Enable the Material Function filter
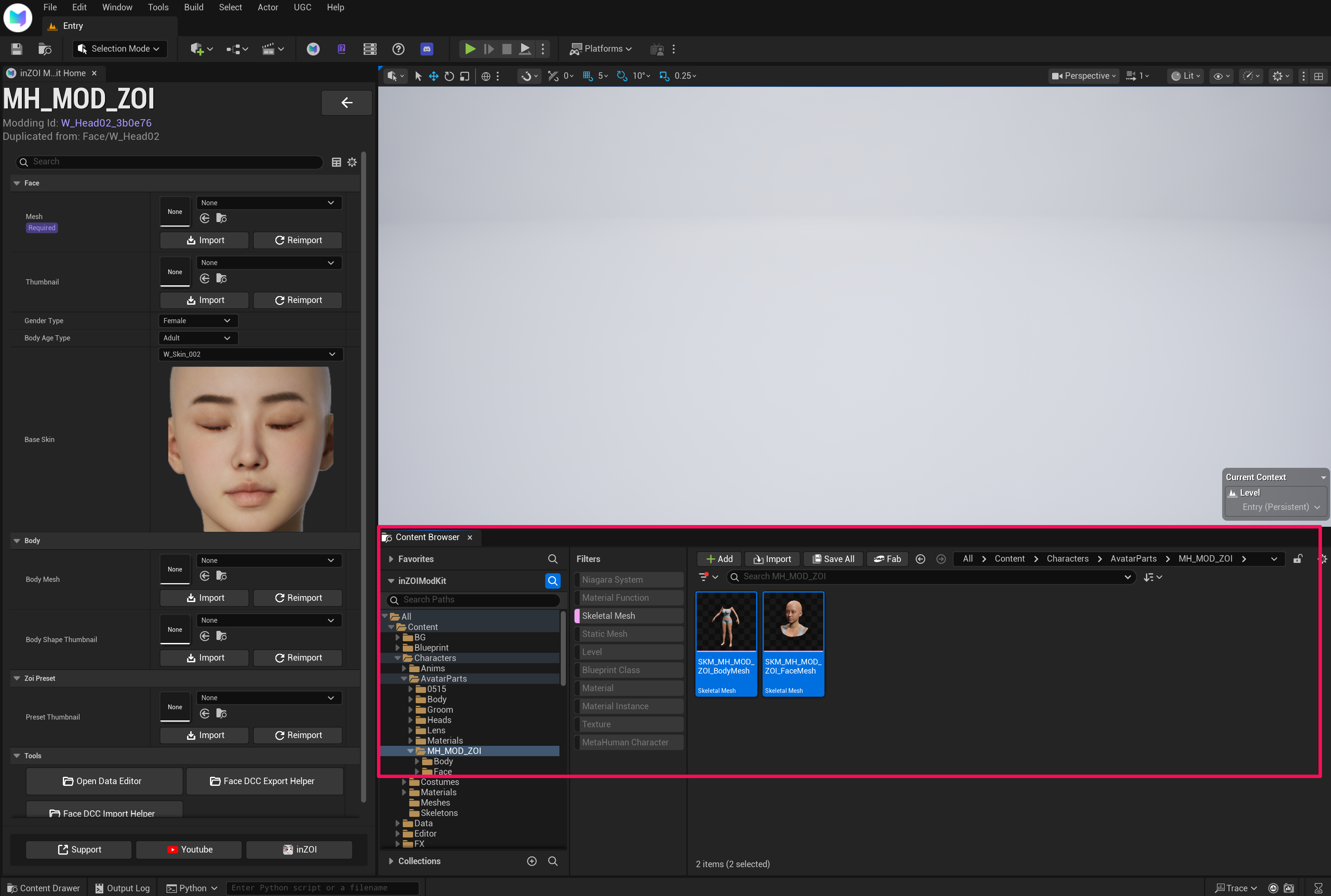Screen dimensions: 1331x896 coord(629,598)
